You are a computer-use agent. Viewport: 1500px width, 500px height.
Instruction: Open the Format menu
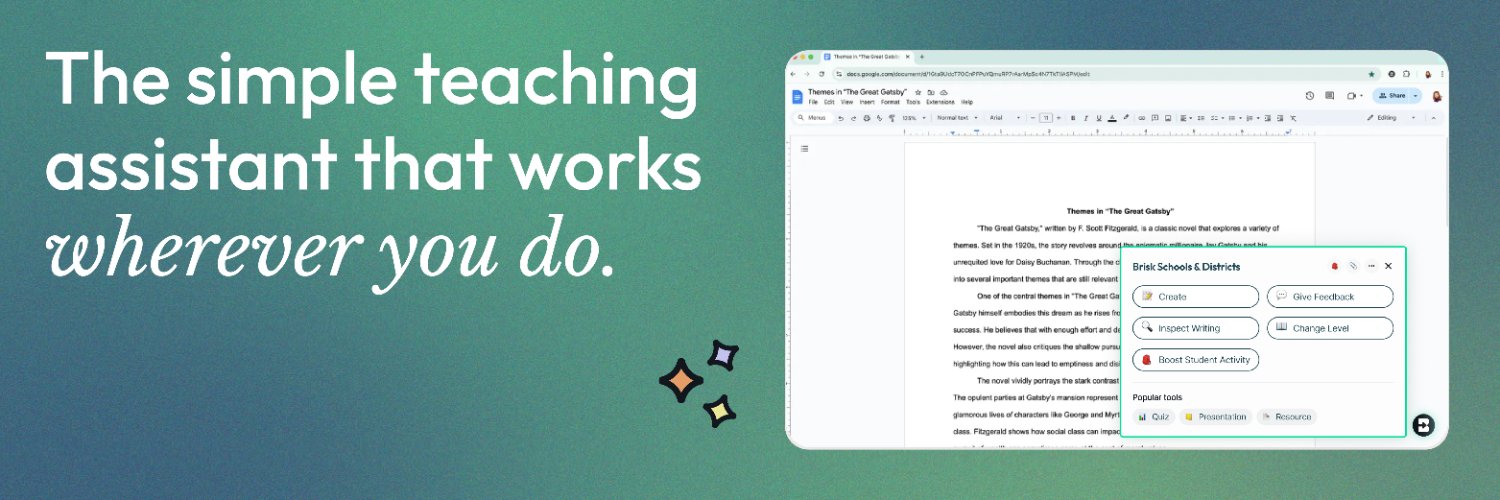click(x=890, y=102)
